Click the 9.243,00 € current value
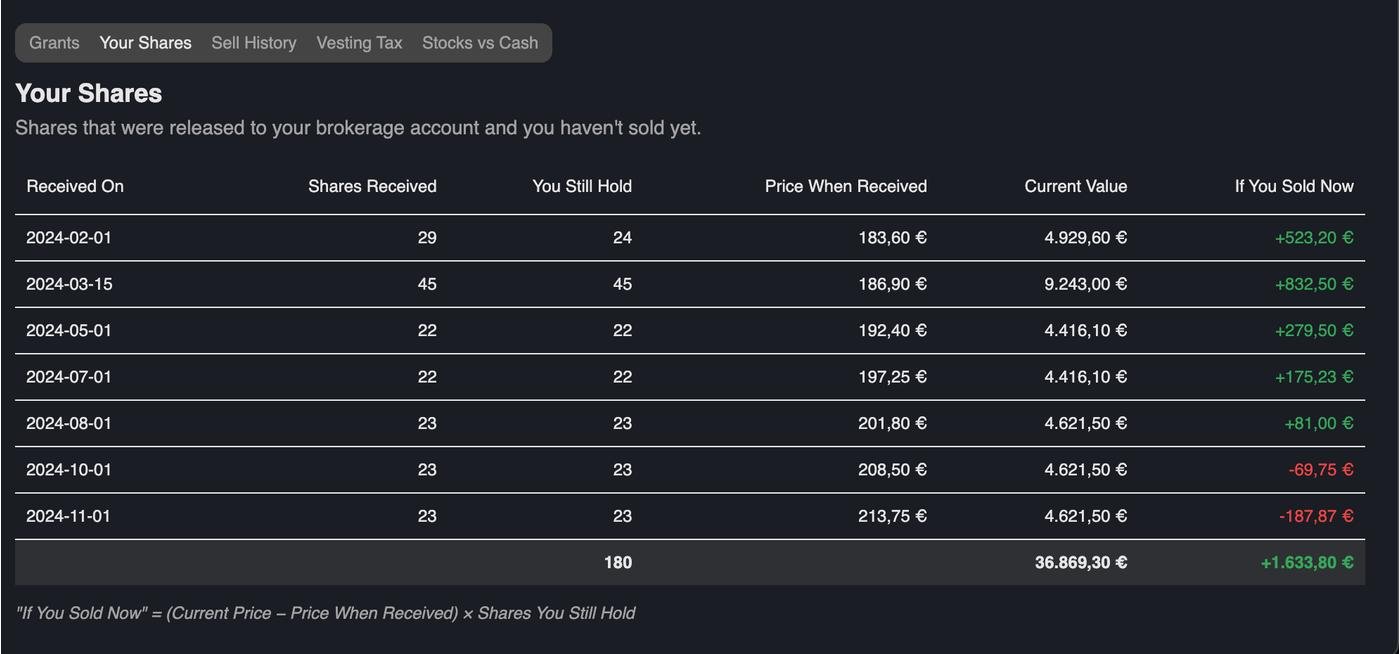1400x654 pixels. [1085, 284]
